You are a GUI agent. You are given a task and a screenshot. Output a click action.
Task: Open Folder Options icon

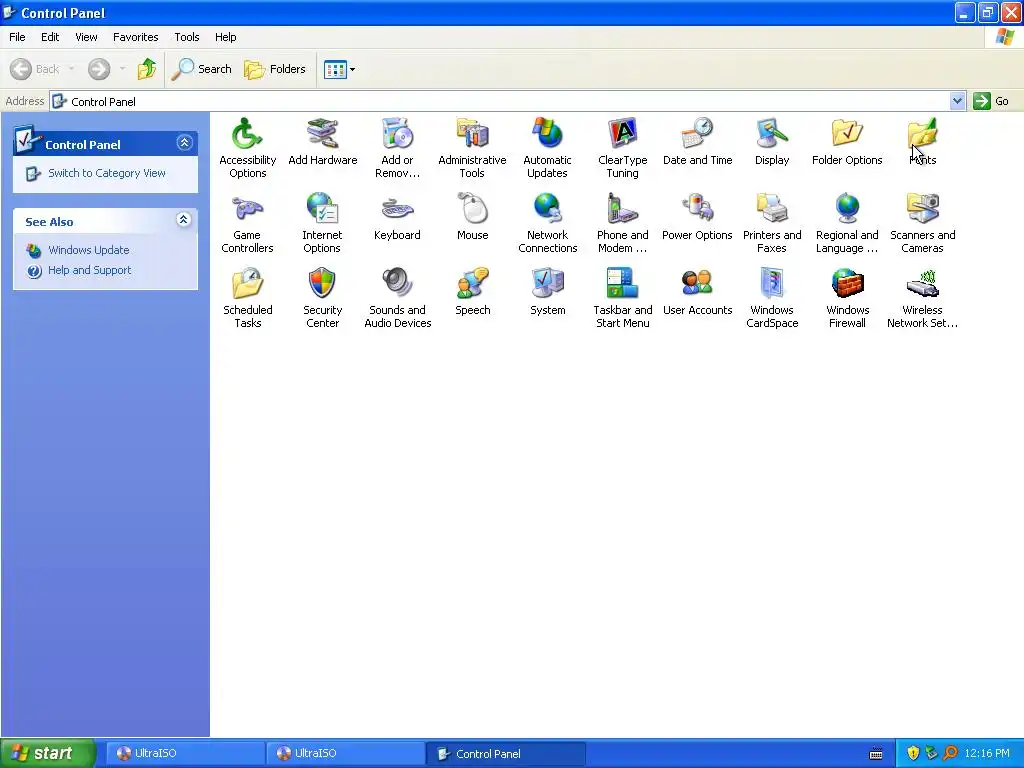click(x=847, y=134)
